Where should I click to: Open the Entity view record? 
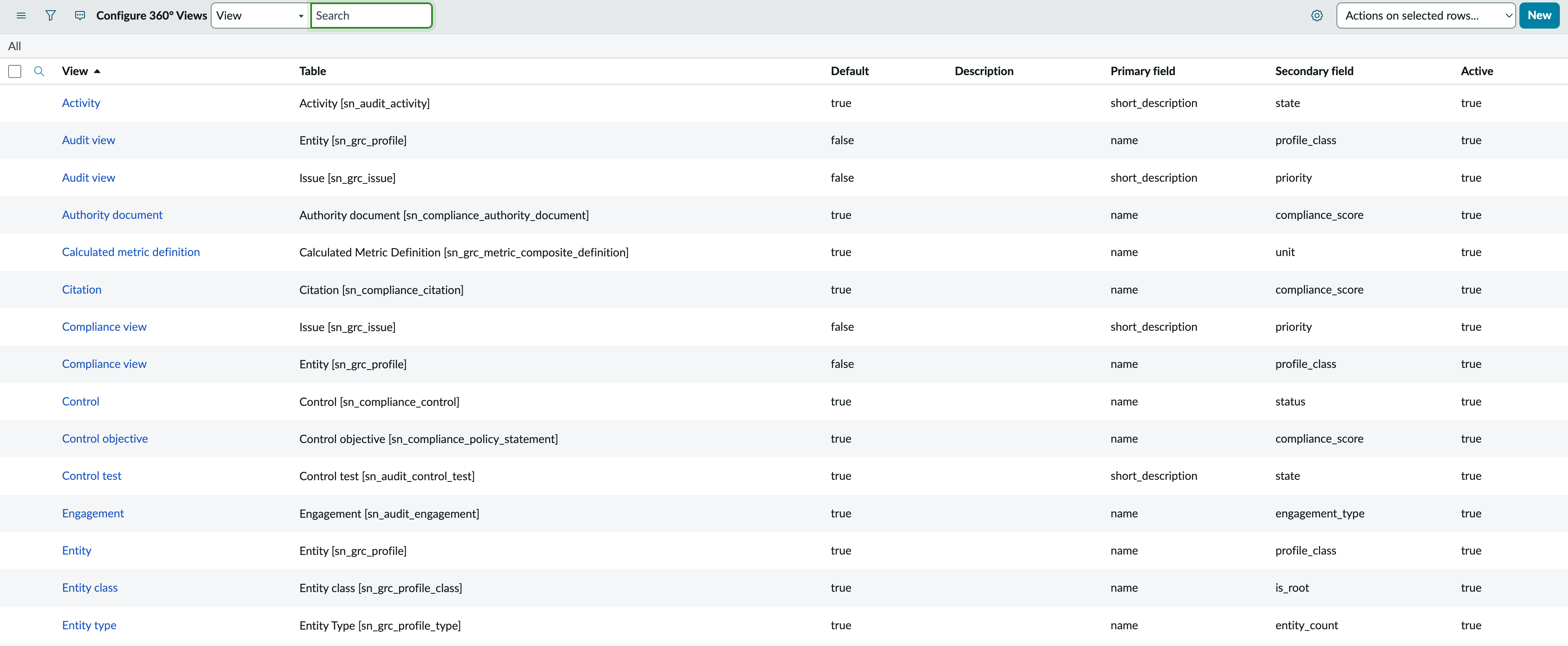[x=77, y=550]
